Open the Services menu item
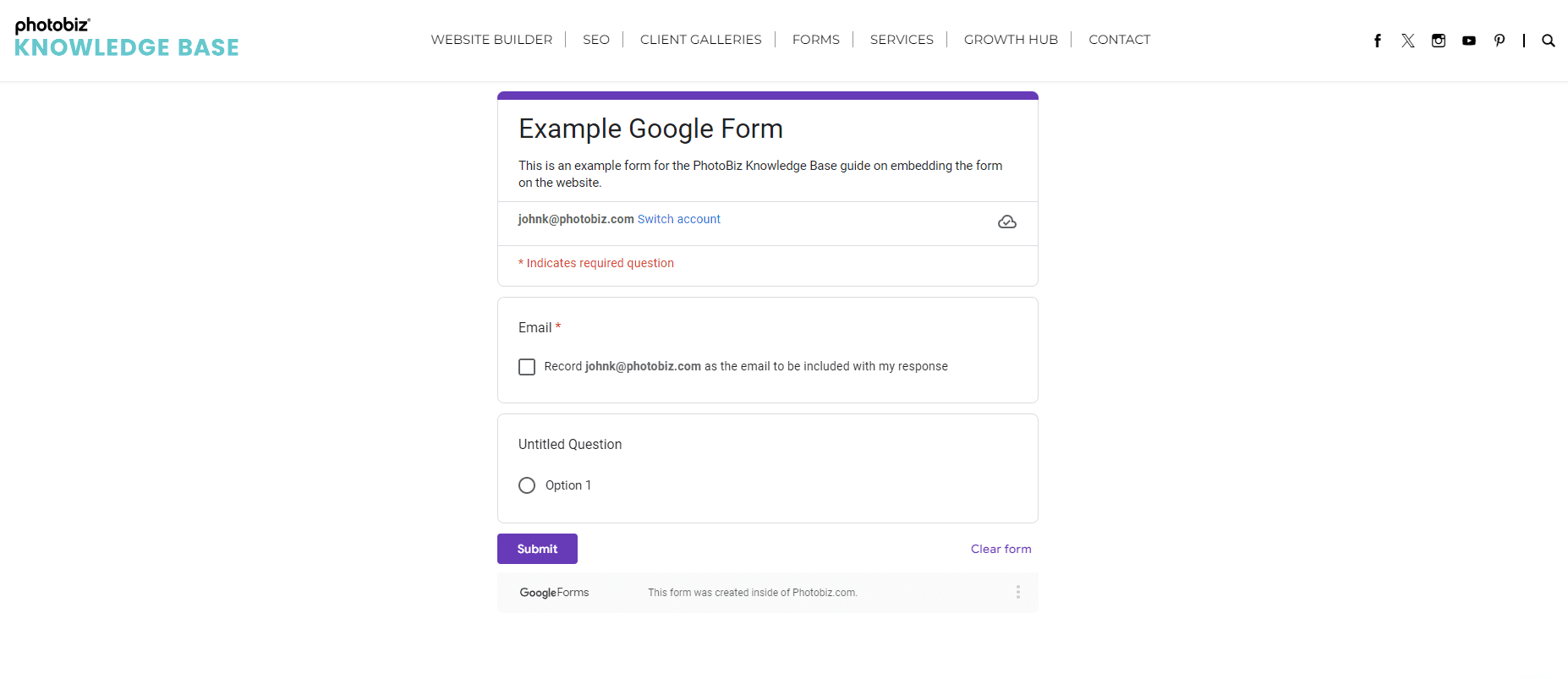 (x=902, y=40)
